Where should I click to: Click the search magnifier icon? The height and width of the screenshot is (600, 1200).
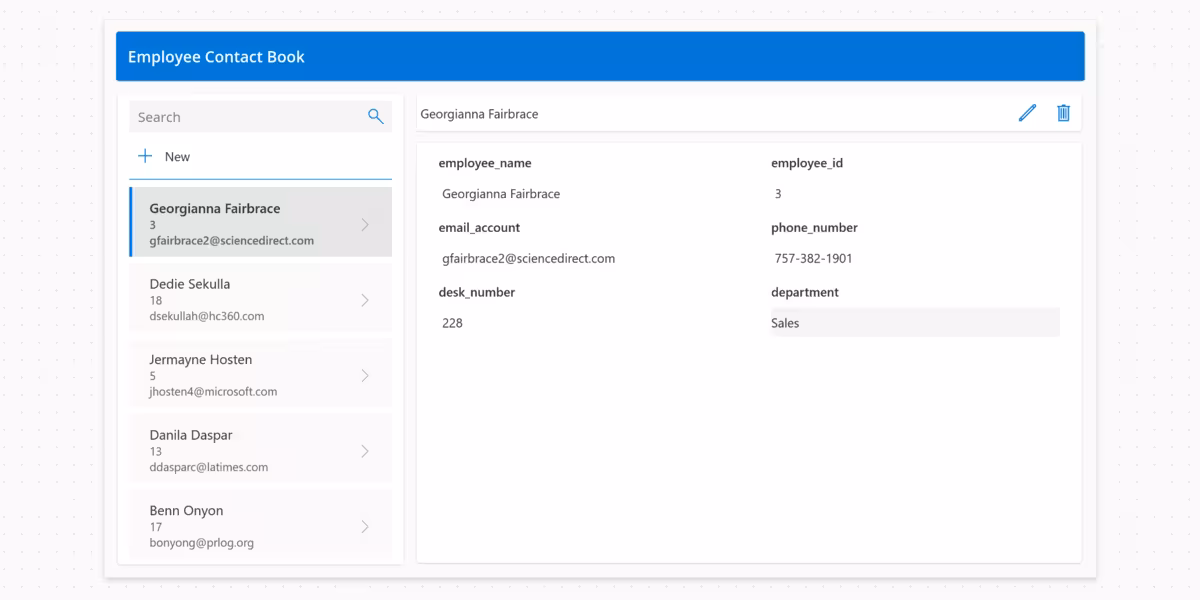(x=375, y=116)
